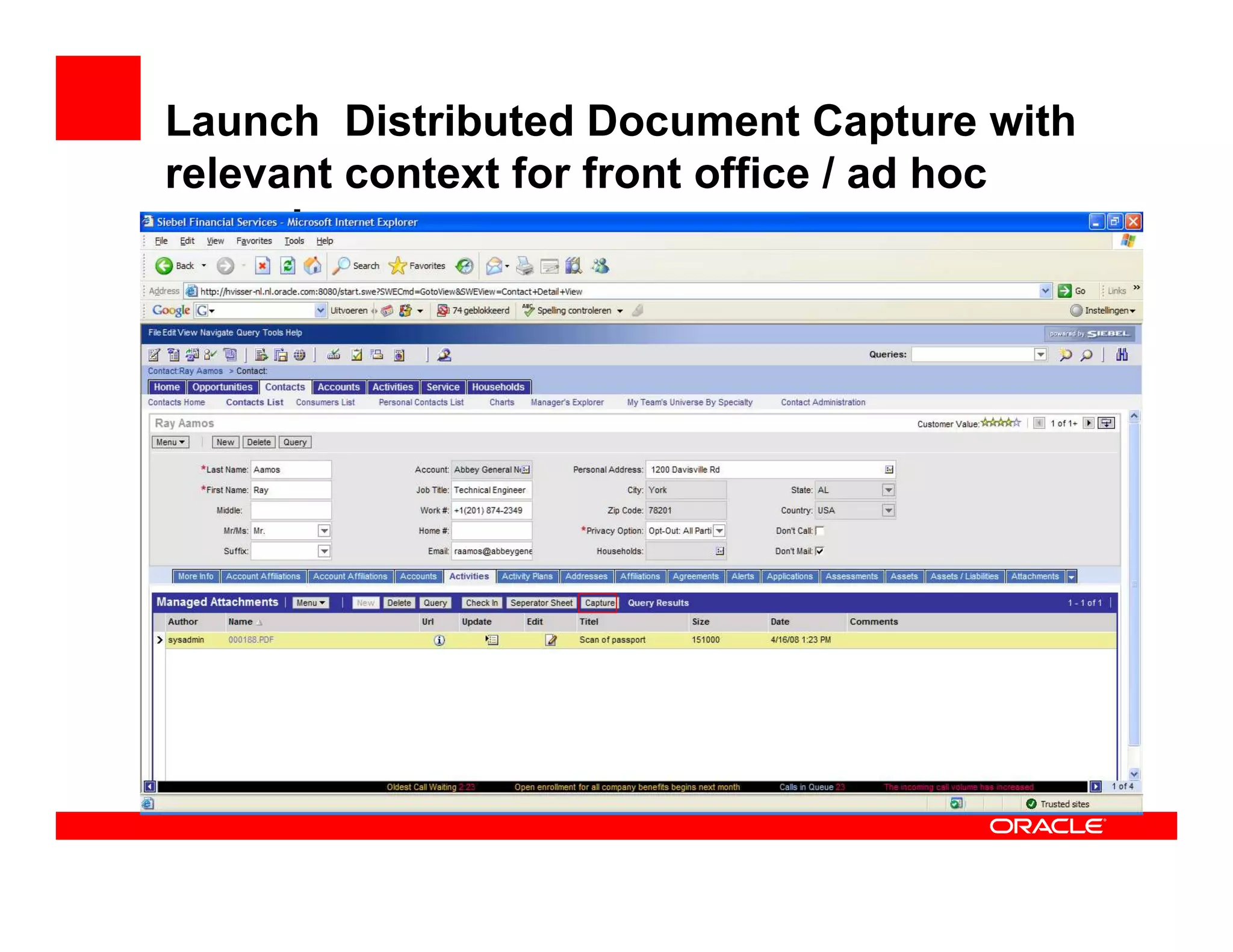Click the edit pencil icon for 000188.PDF

550,640
